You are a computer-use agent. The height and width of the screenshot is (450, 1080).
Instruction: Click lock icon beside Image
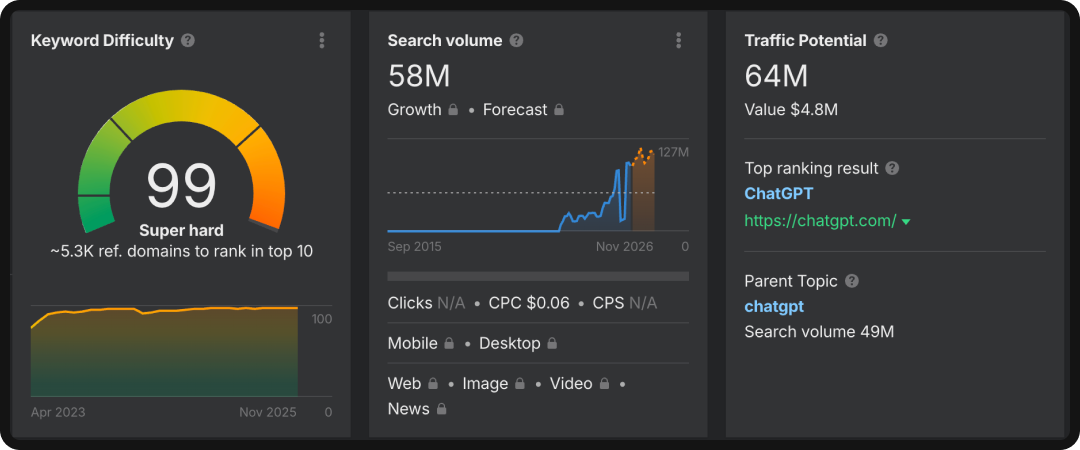[x=520, y=383]
